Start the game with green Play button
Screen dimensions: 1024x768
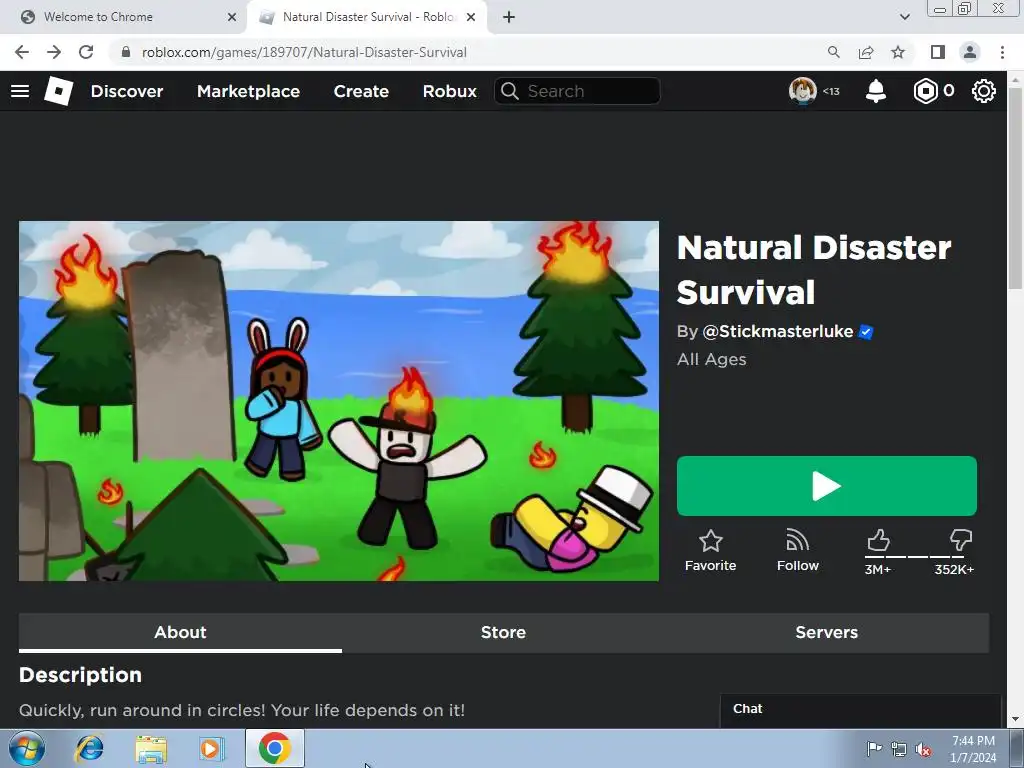coord(827,486)
